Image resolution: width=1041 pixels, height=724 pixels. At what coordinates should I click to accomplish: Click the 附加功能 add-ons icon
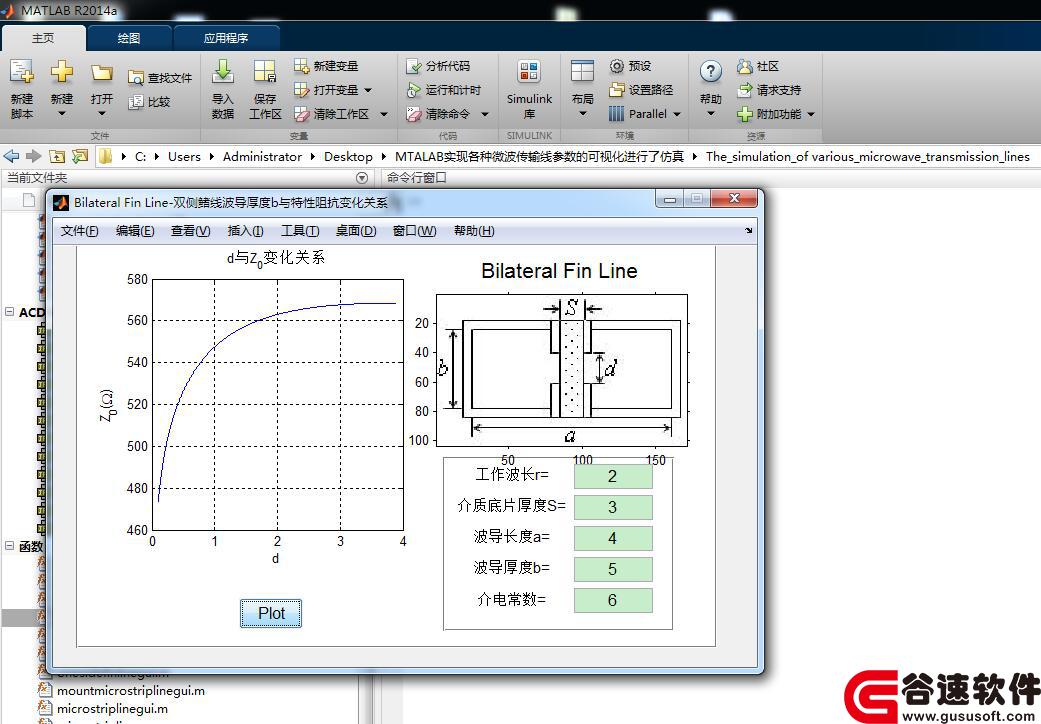pos(745,114)
